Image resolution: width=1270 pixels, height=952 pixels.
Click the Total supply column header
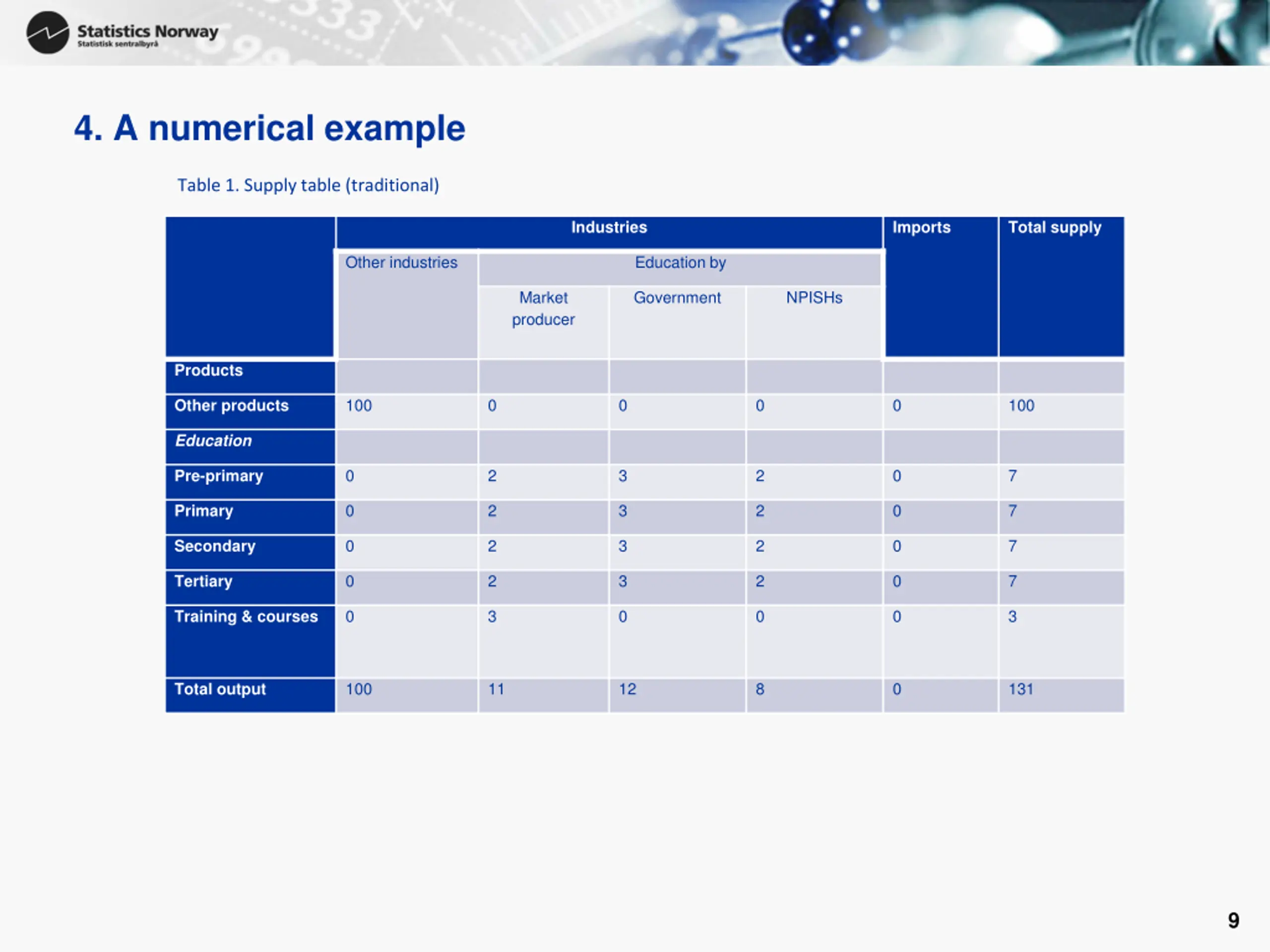pos(1062,287)
